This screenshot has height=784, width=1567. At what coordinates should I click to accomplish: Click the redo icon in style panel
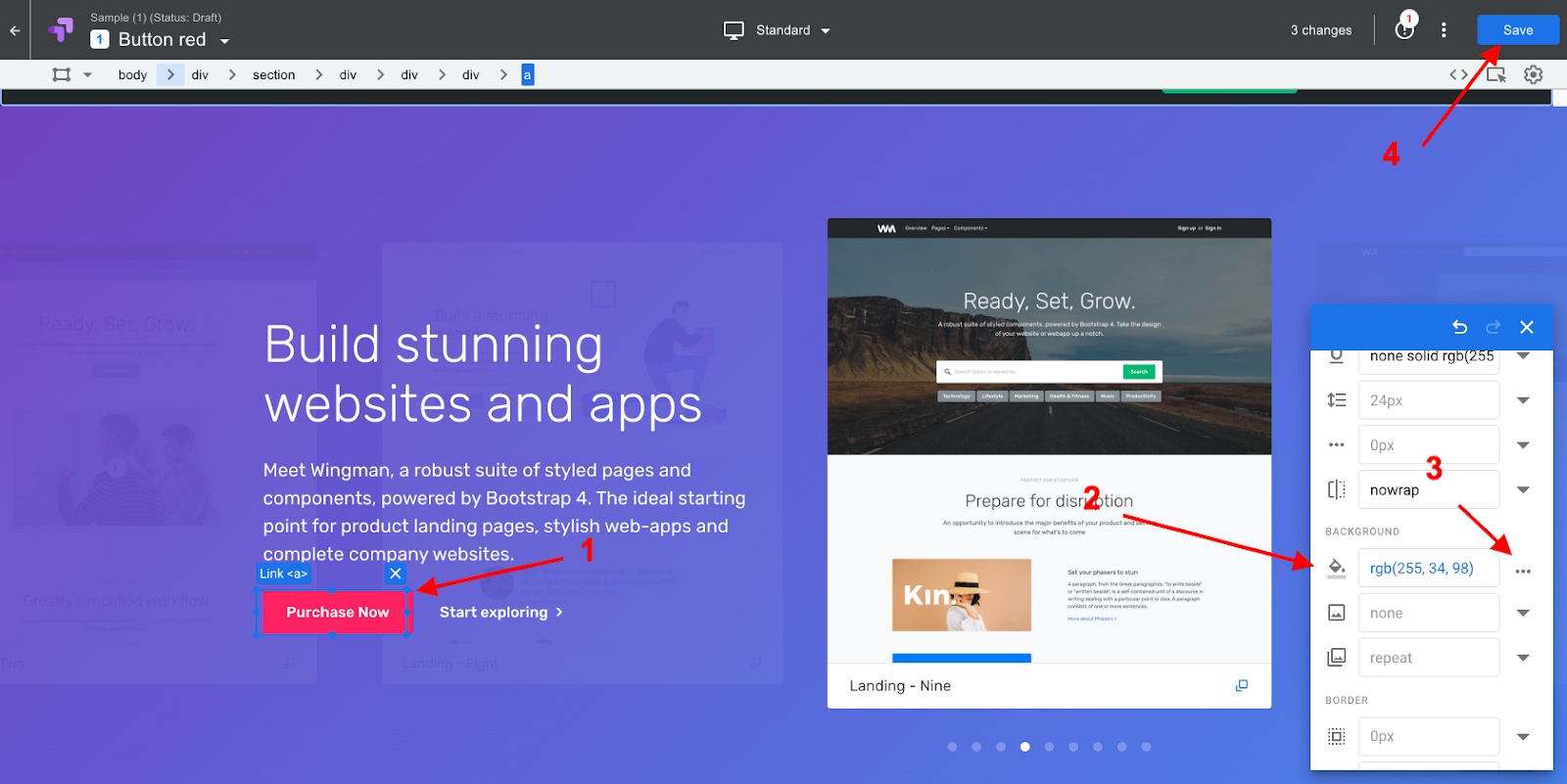(x=1493, y=327)
